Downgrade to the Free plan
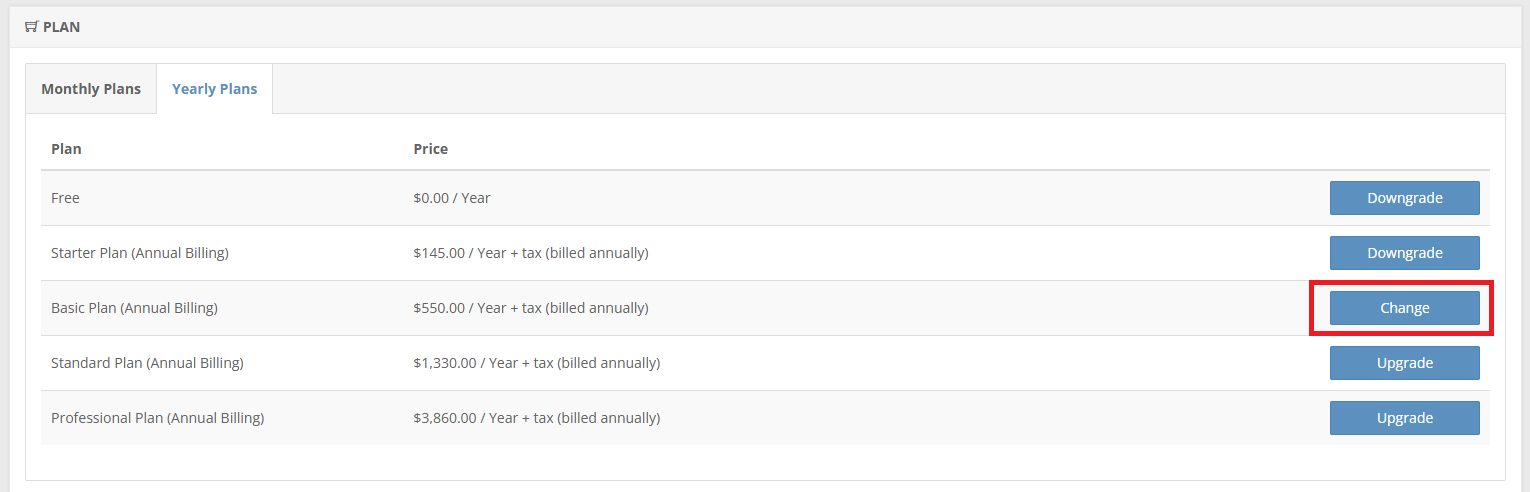 pos(1404,198)
